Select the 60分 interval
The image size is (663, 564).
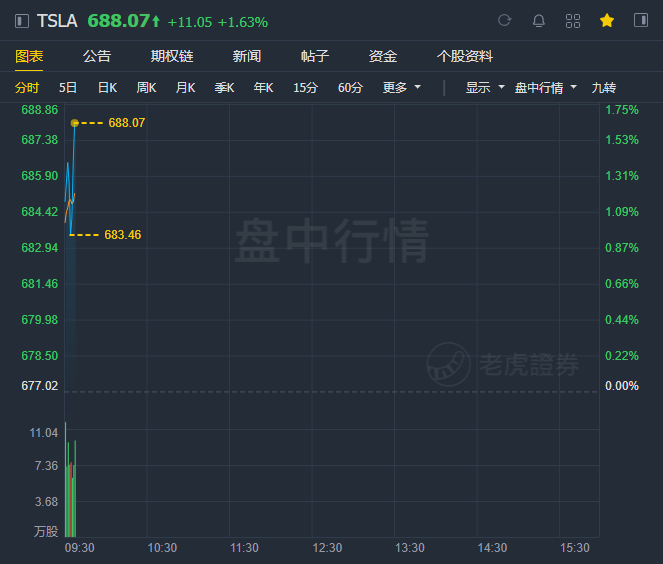coord(351,88)
